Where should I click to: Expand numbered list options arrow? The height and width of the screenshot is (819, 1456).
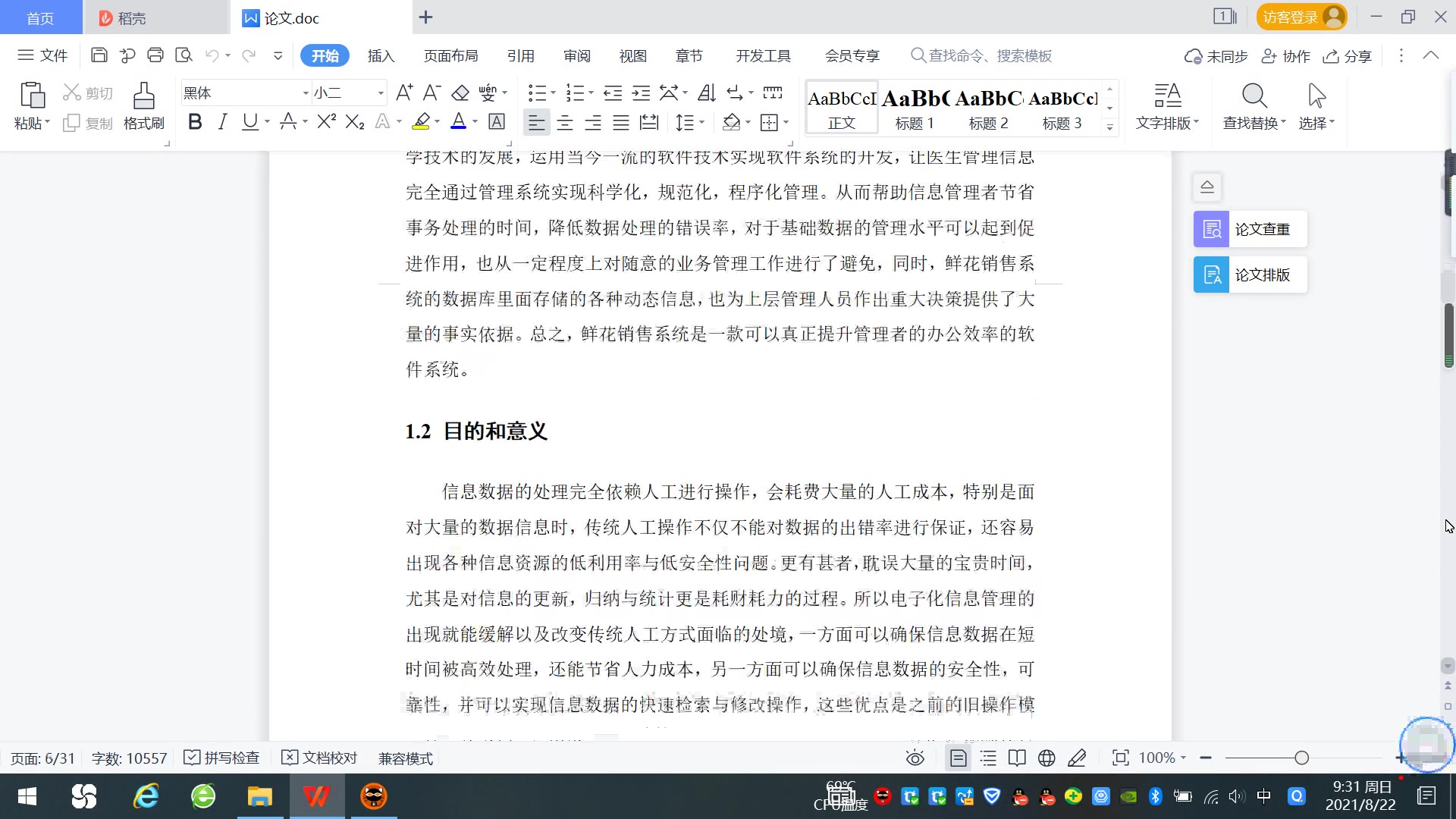591,93
